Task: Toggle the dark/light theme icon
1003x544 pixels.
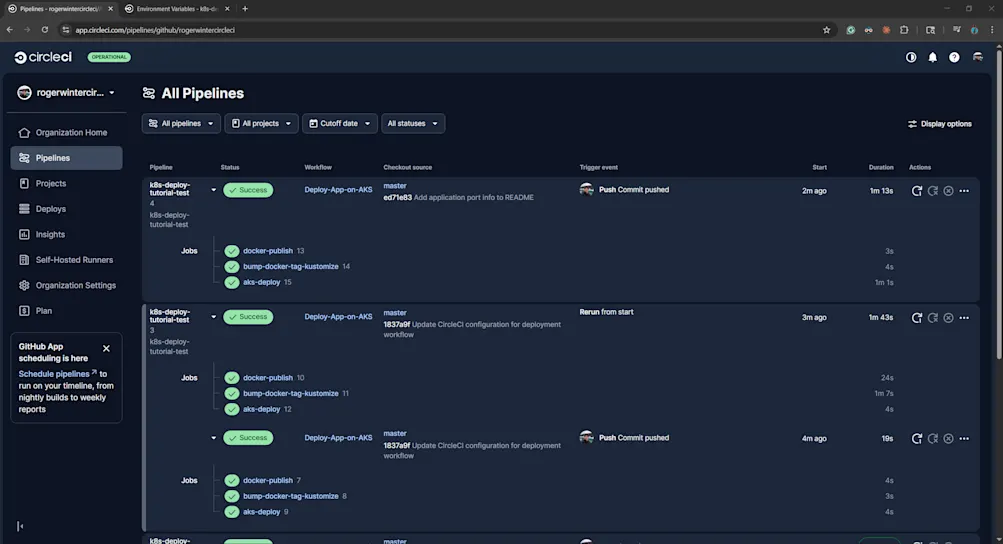Action: click(x=911, y=58)
